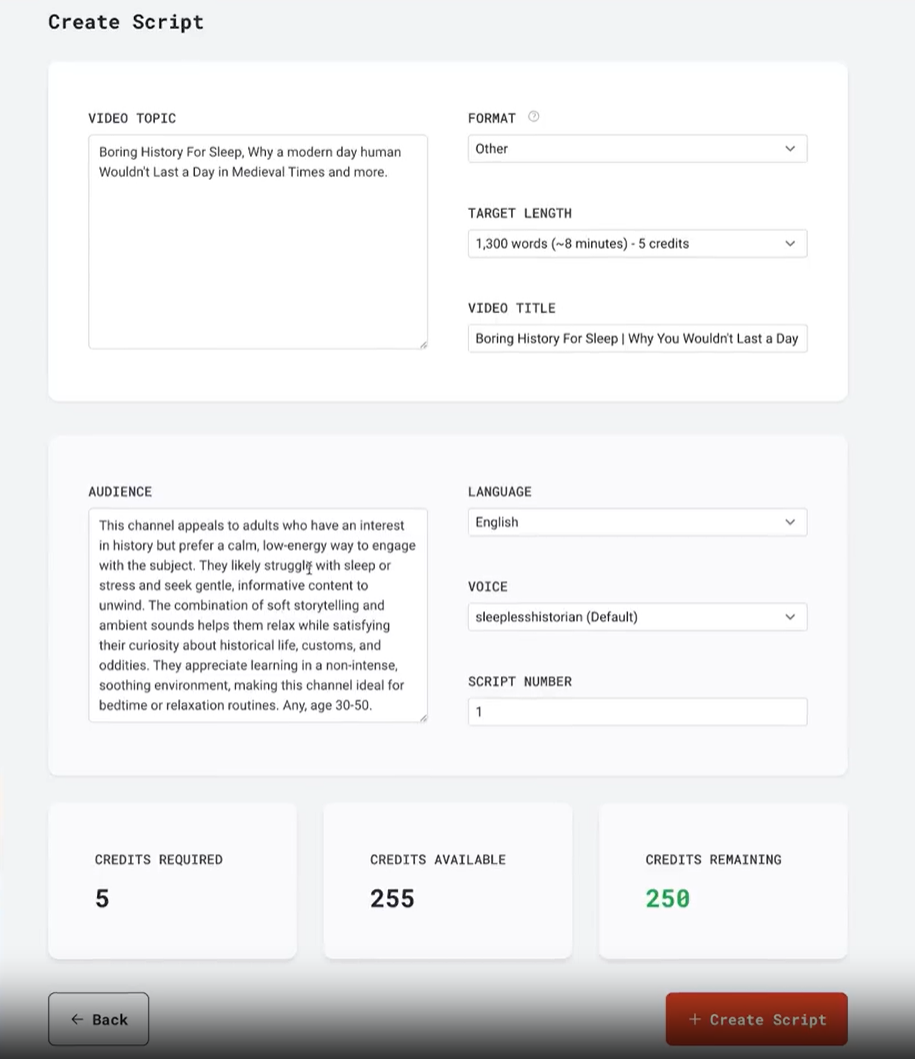Click the Format help question-mark icon
The image size is (915, 1059).
[x=533, y=117]
